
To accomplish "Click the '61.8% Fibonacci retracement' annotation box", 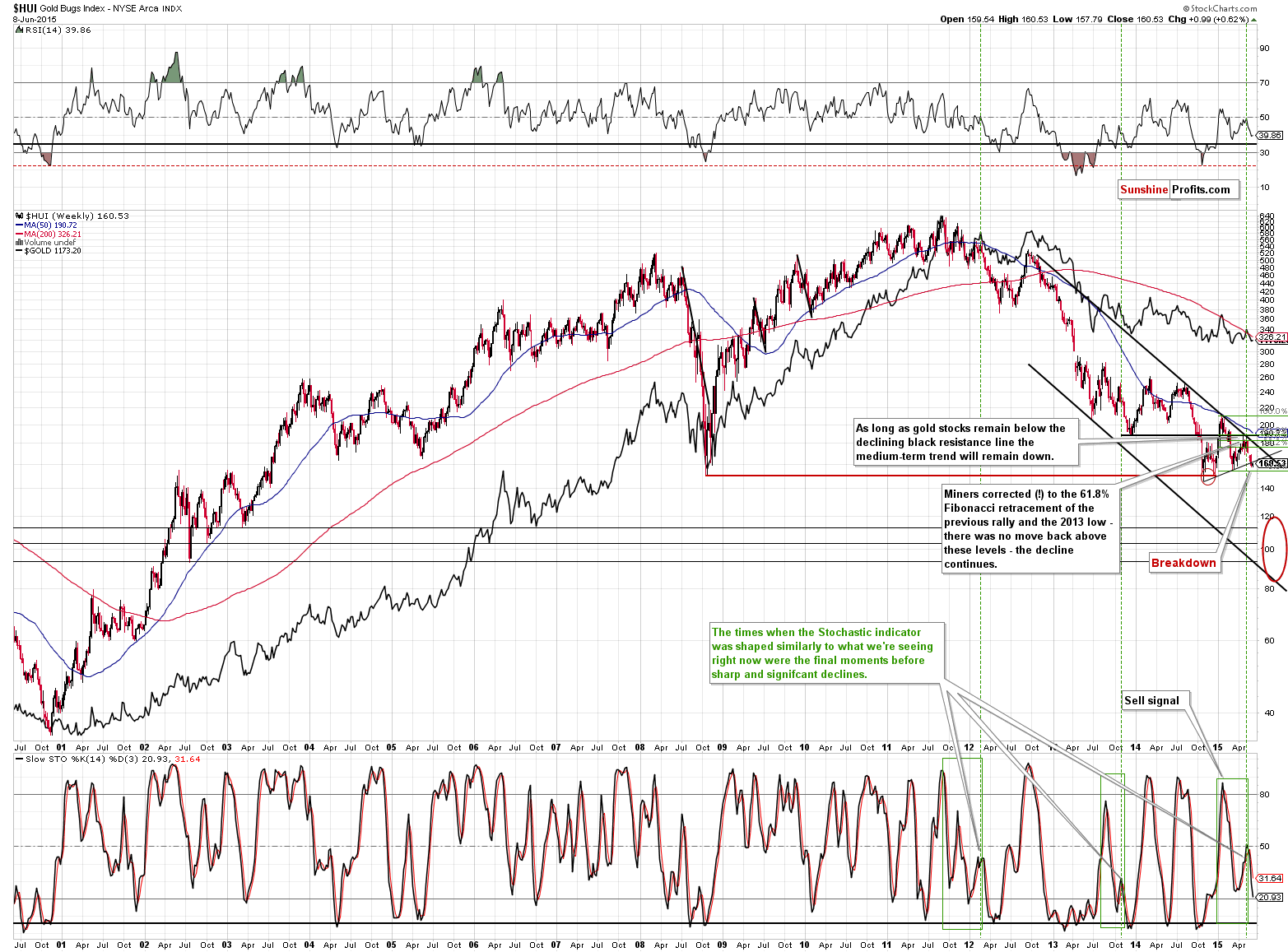I will [1030, 529].
